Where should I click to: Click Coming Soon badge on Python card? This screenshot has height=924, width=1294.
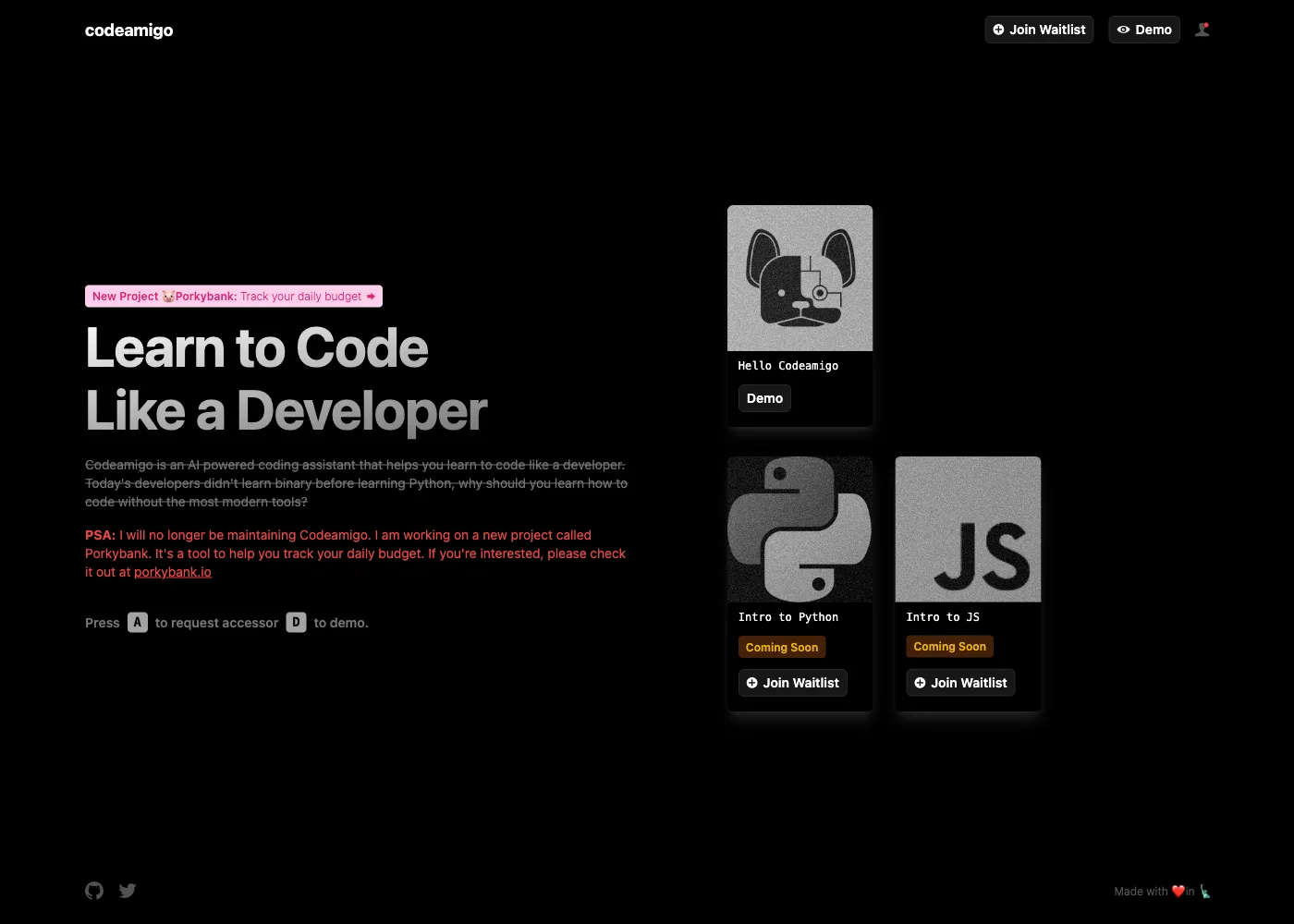(782, 647)
